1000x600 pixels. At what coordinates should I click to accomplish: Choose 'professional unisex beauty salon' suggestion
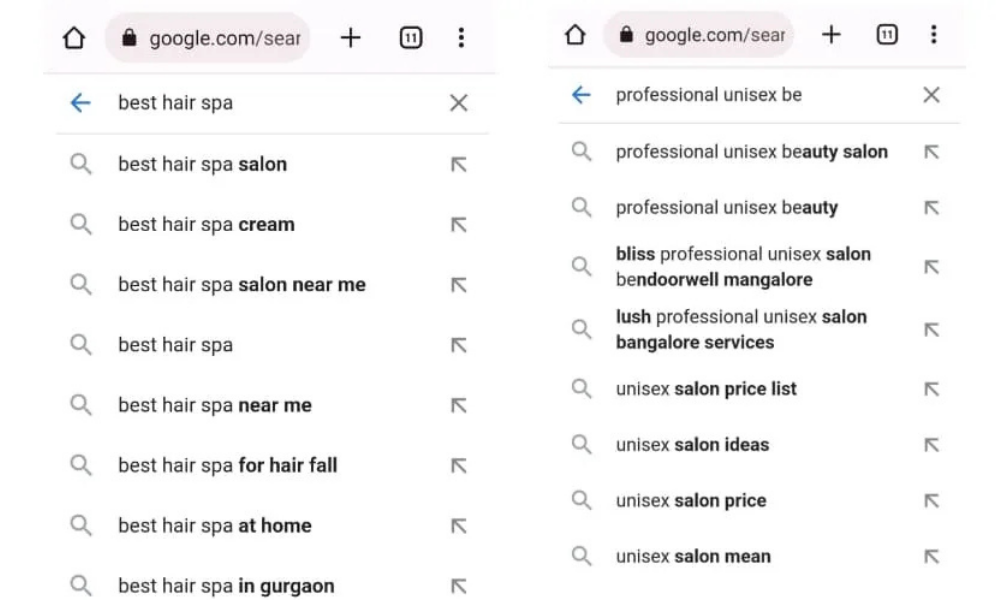(751, 152)
